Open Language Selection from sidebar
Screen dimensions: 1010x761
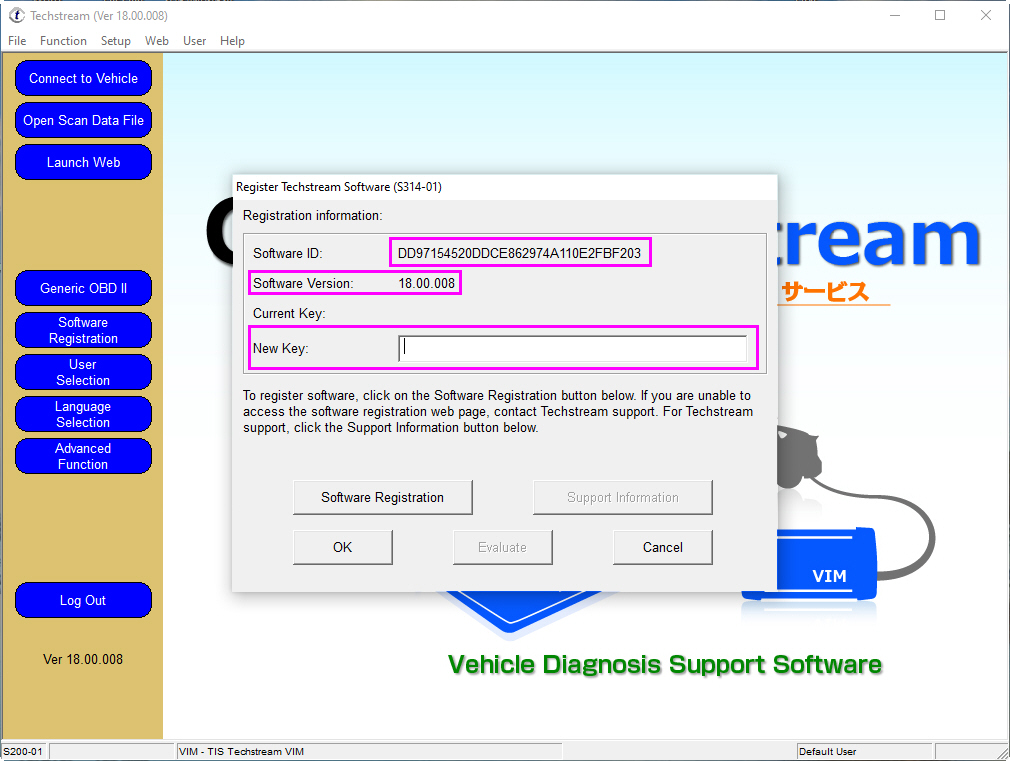click(x=83, y=414)
